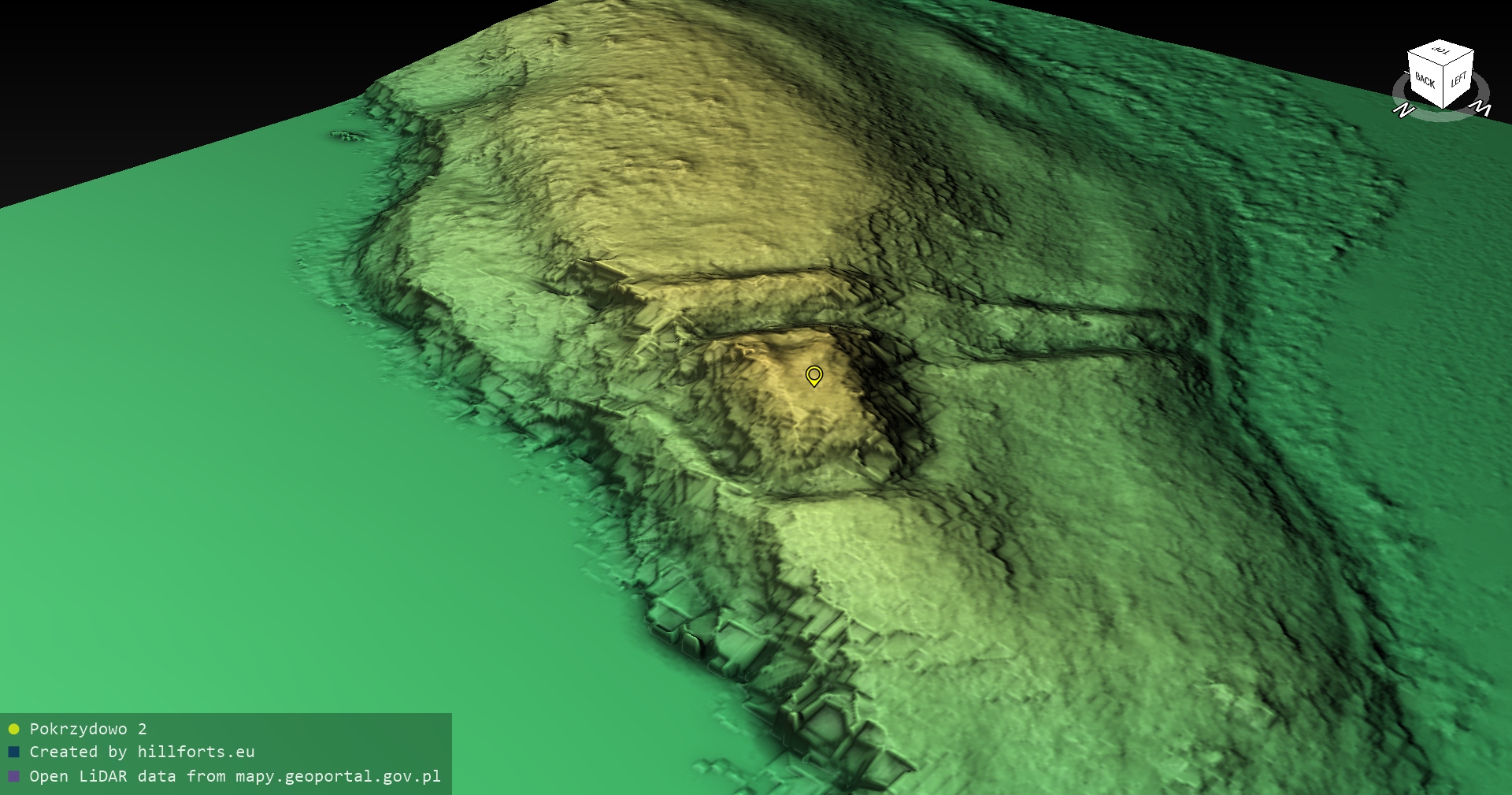Screen dimensions: 1512x795
Task: Click the W compass letter
Action: point(1481,108)
